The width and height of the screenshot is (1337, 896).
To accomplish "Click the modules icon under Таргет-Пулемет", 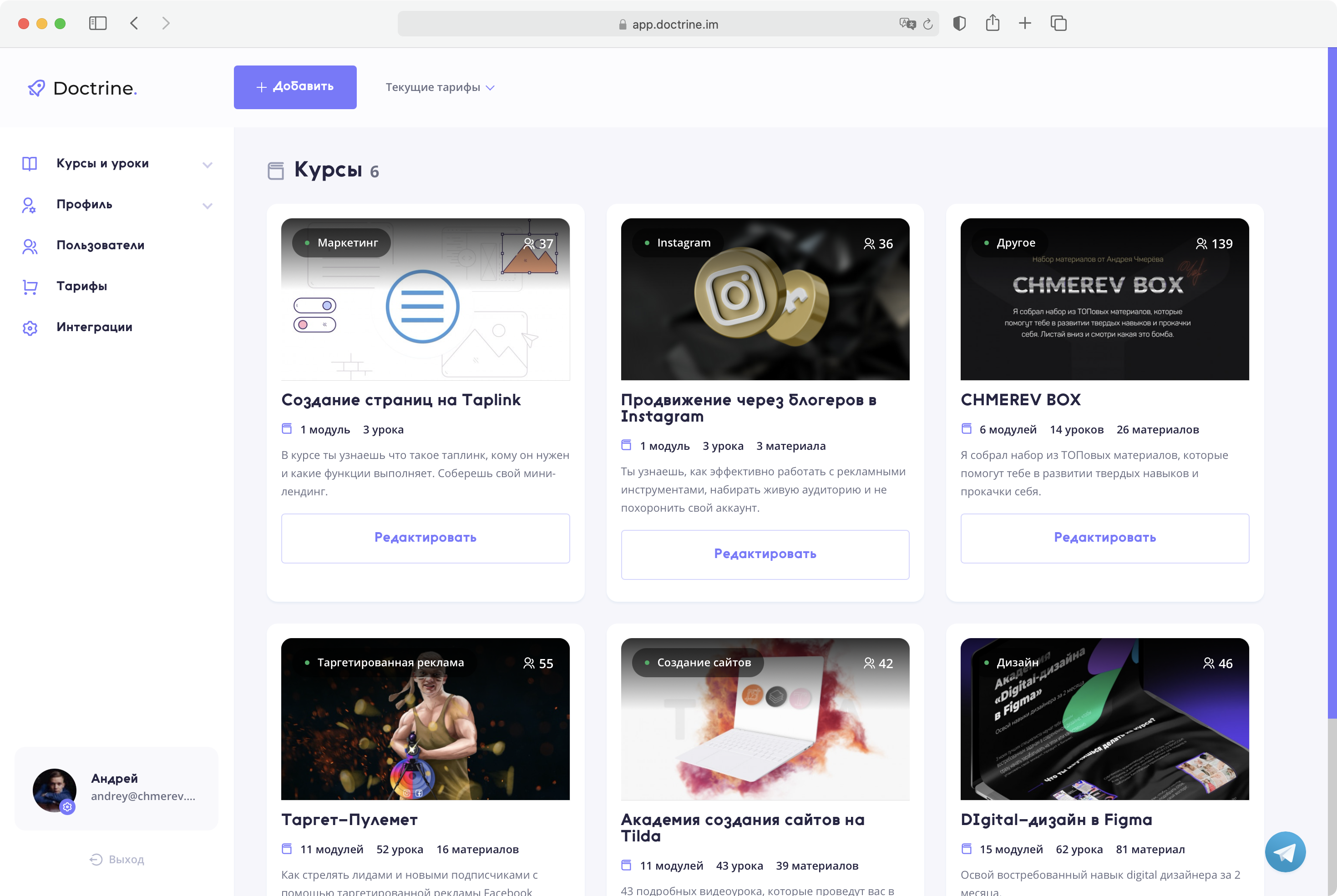I will [x=287, y=849].
